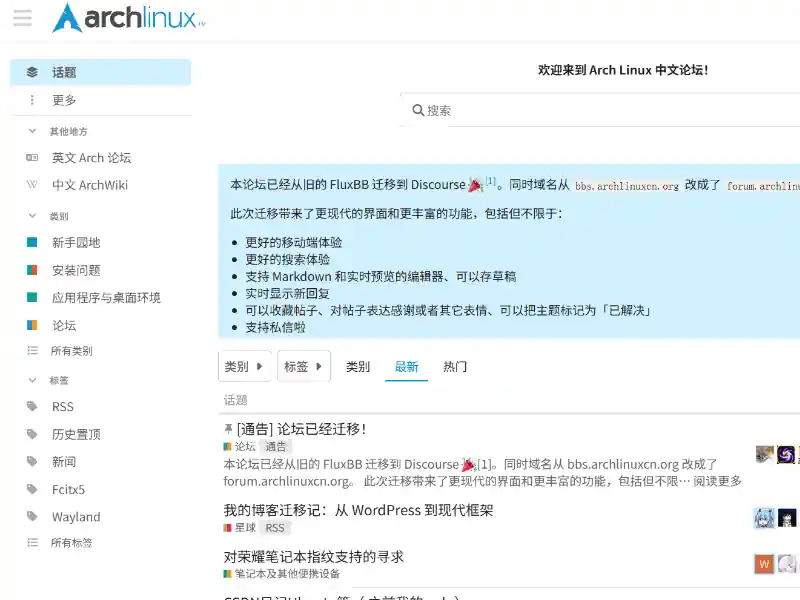Click the tag icon beside Wayland
Viewport: 800px width, 600px height.
(x=32, y=516)
